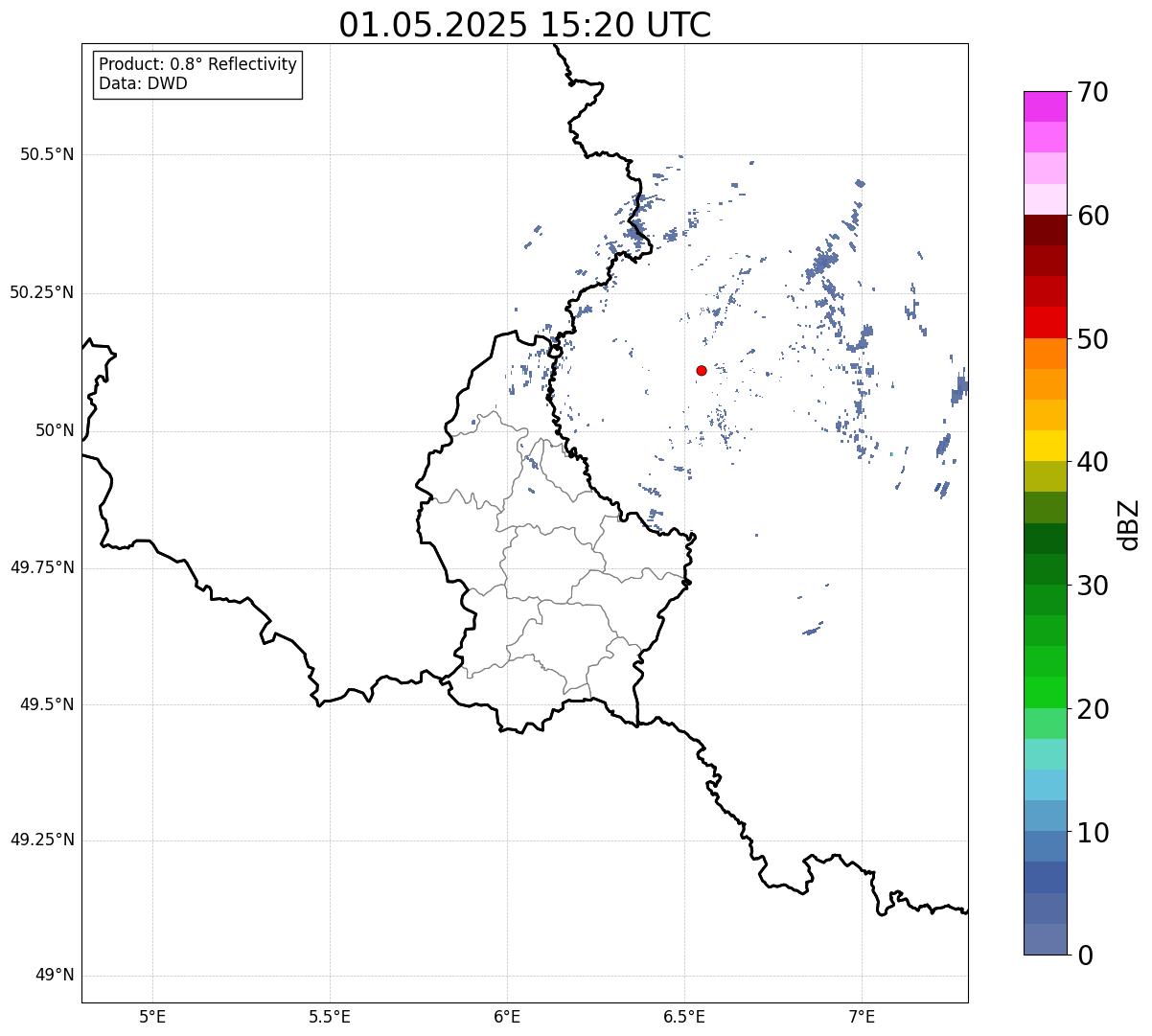
Task: Click the 6°E longitude label
Action: [x=507, y=1017]
